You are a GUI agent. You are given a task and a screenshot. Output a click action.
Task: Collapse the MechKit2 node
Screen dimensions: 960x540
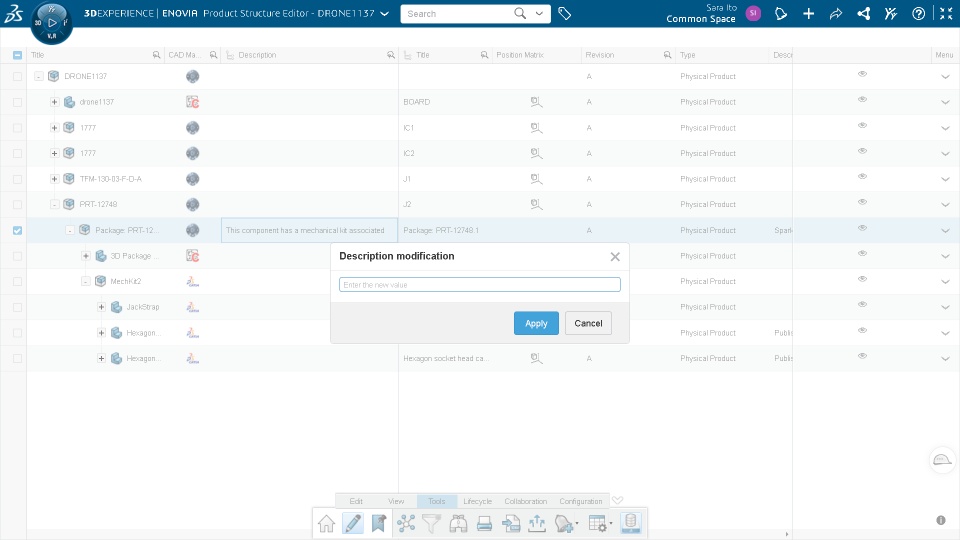(x=86, y=282)
